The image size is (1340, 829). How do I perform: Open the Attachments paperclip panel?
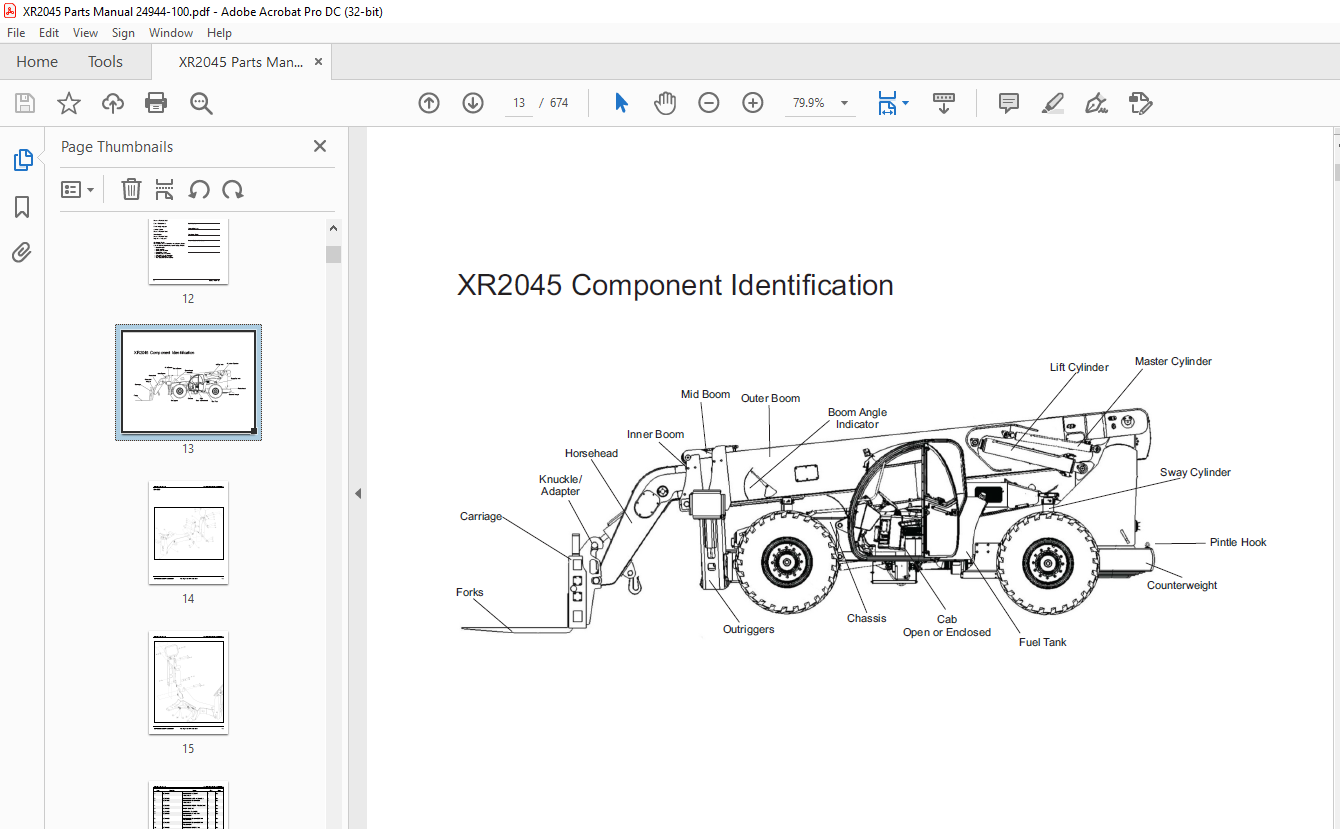coord(22,252)
